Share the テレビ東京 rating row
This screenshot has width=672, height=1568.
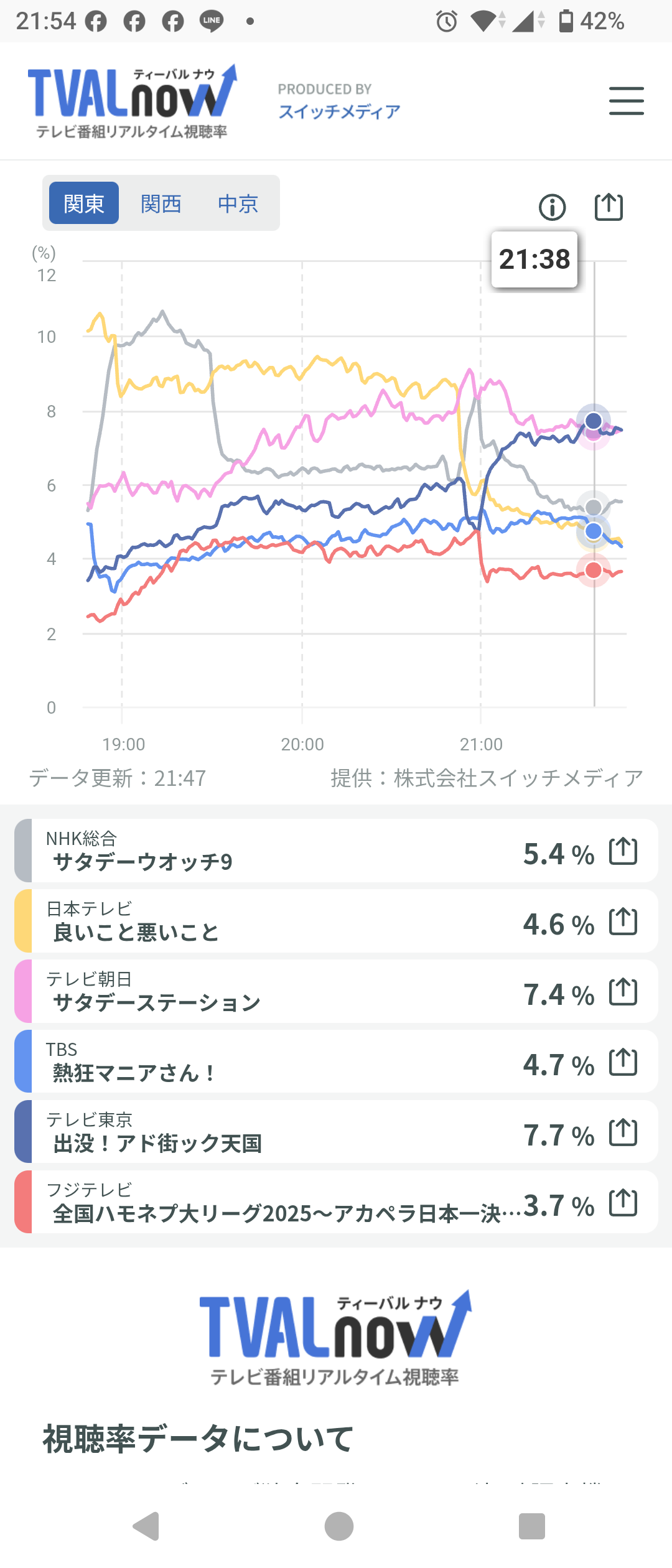pyautogui.click(x=623, y=1132)
